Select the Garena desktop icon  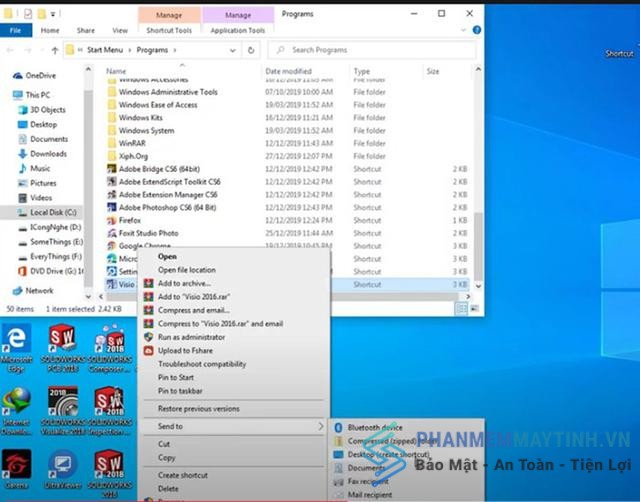point(17,469)
